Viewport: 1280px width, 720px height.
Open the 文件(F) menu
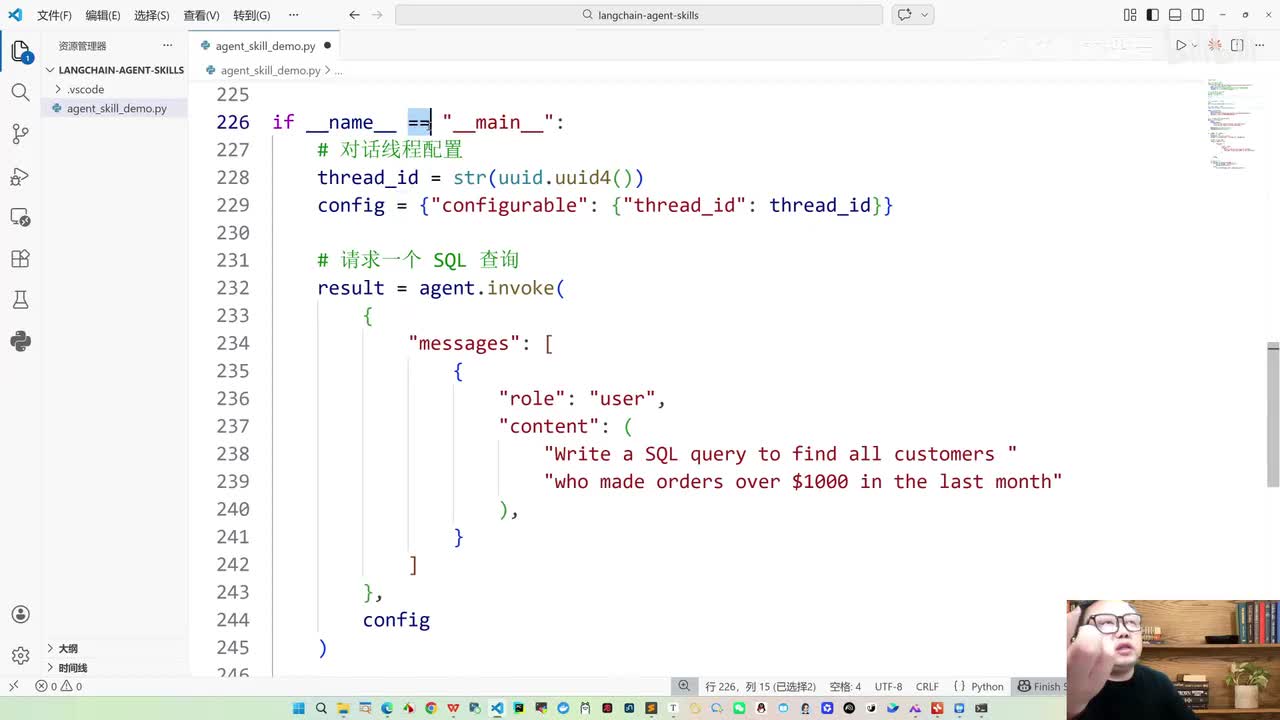click(x=54, y=15)
